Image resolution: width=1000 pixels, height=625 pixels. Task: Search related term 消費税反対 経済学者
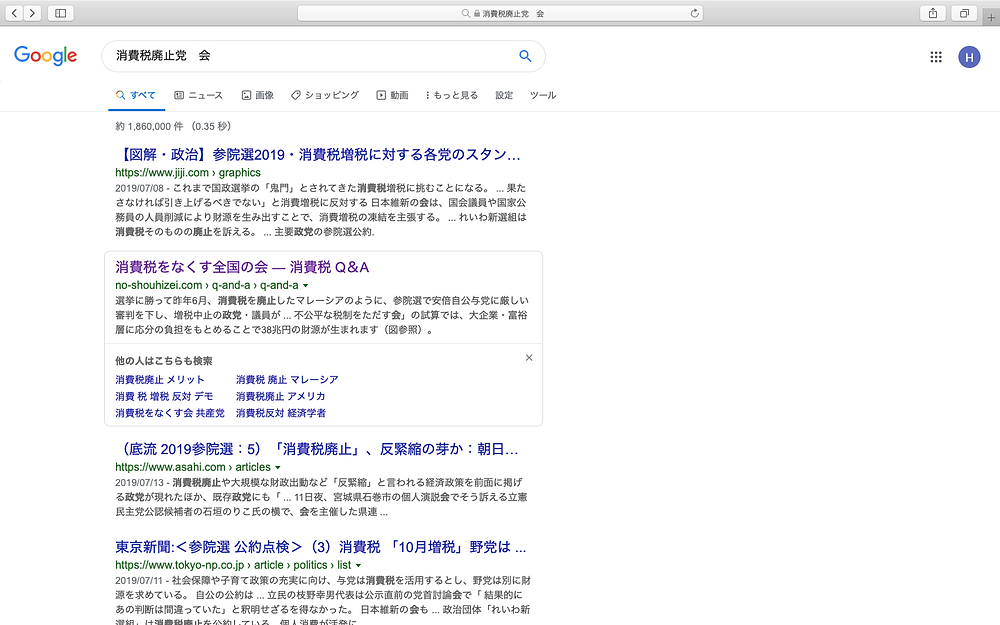point(281,413)
